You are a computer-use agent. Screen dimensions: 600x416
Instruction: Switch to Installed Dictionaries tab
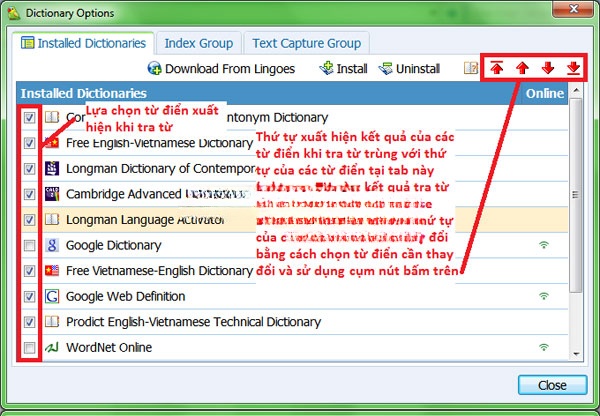(83, 43)
